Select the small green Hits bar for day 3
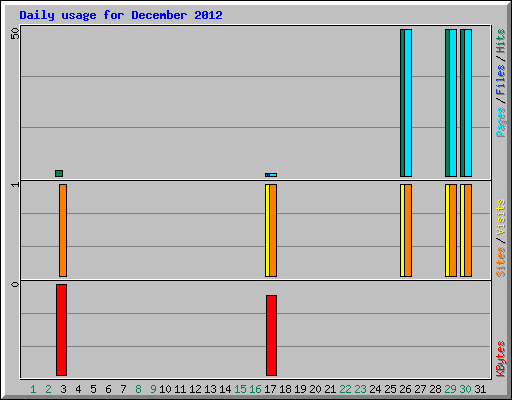 point(59,173)
